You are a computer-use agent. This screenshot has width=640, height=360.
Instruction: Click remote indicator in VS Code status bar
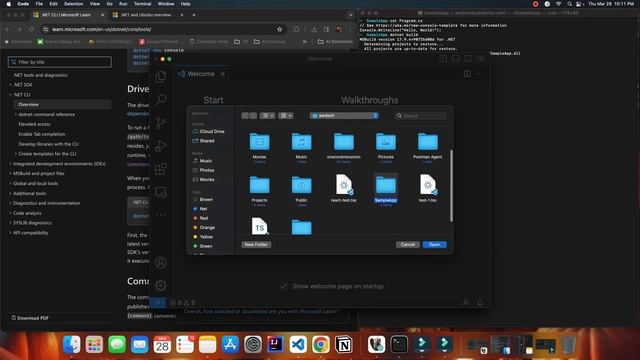tap(157, 303)
